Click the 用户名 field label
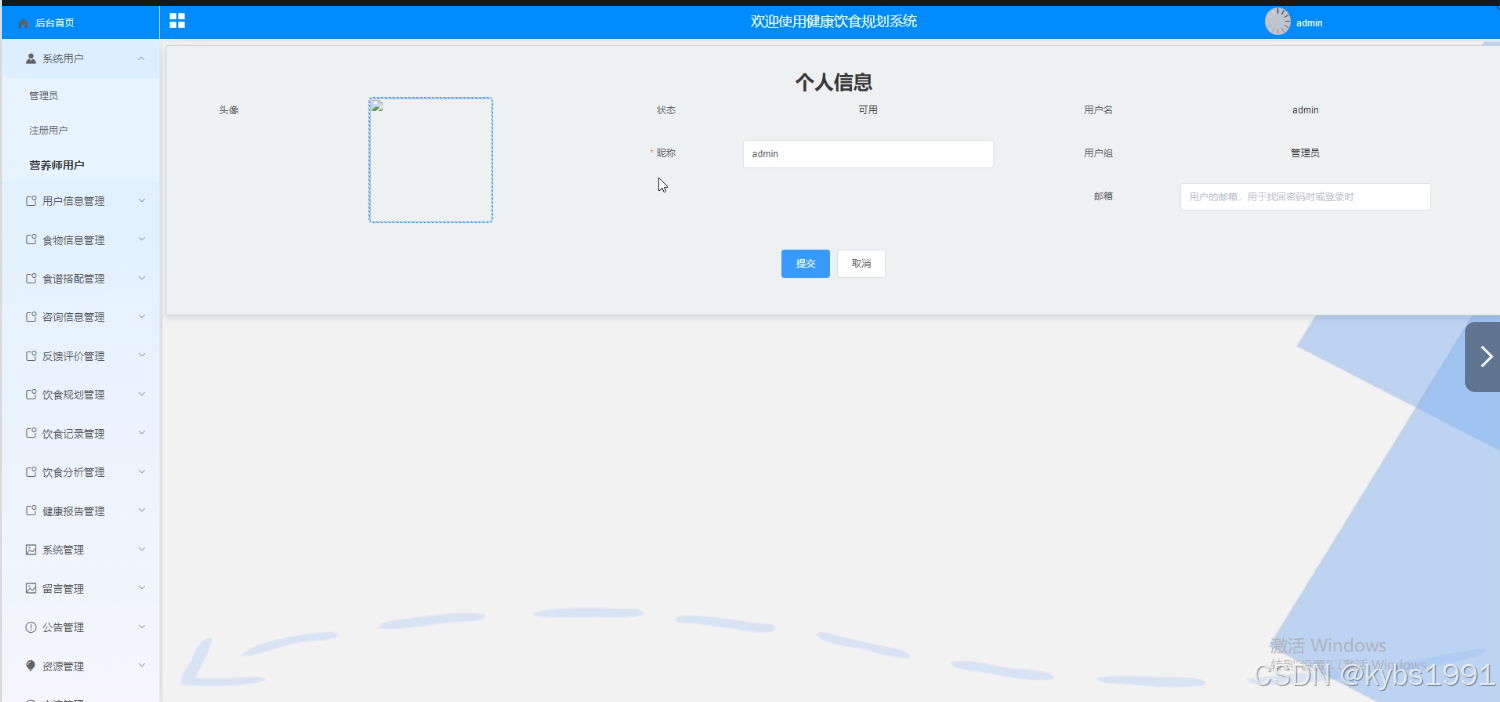The height and width of the screenshot is (702, 1500). [1098, 110]
